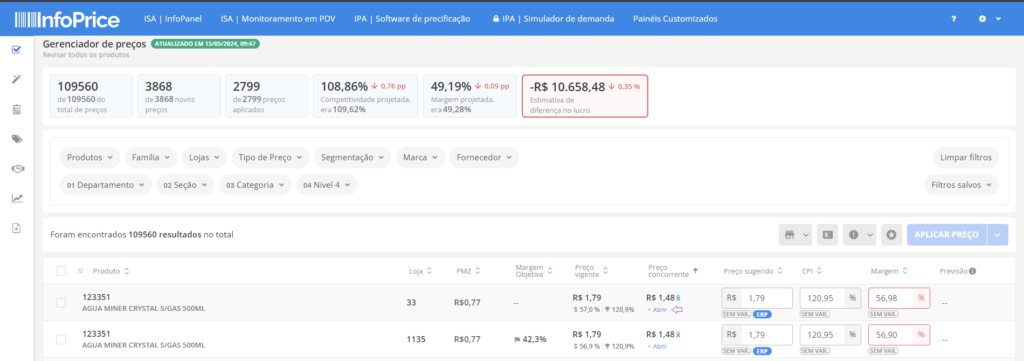Expand the Lojas filter dropdown
The image size is (1024, 361).
204,157
